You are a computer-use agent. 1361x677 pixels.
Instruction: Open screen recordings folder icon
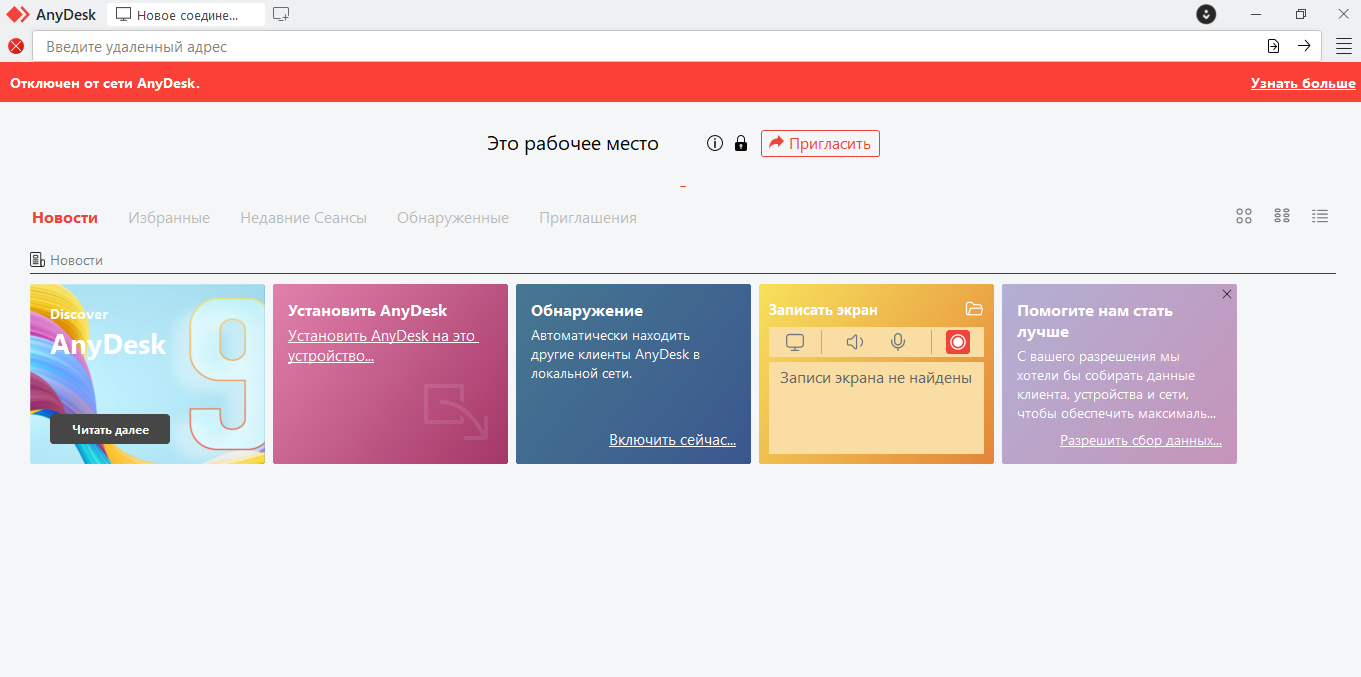click(x=974, y=309)
